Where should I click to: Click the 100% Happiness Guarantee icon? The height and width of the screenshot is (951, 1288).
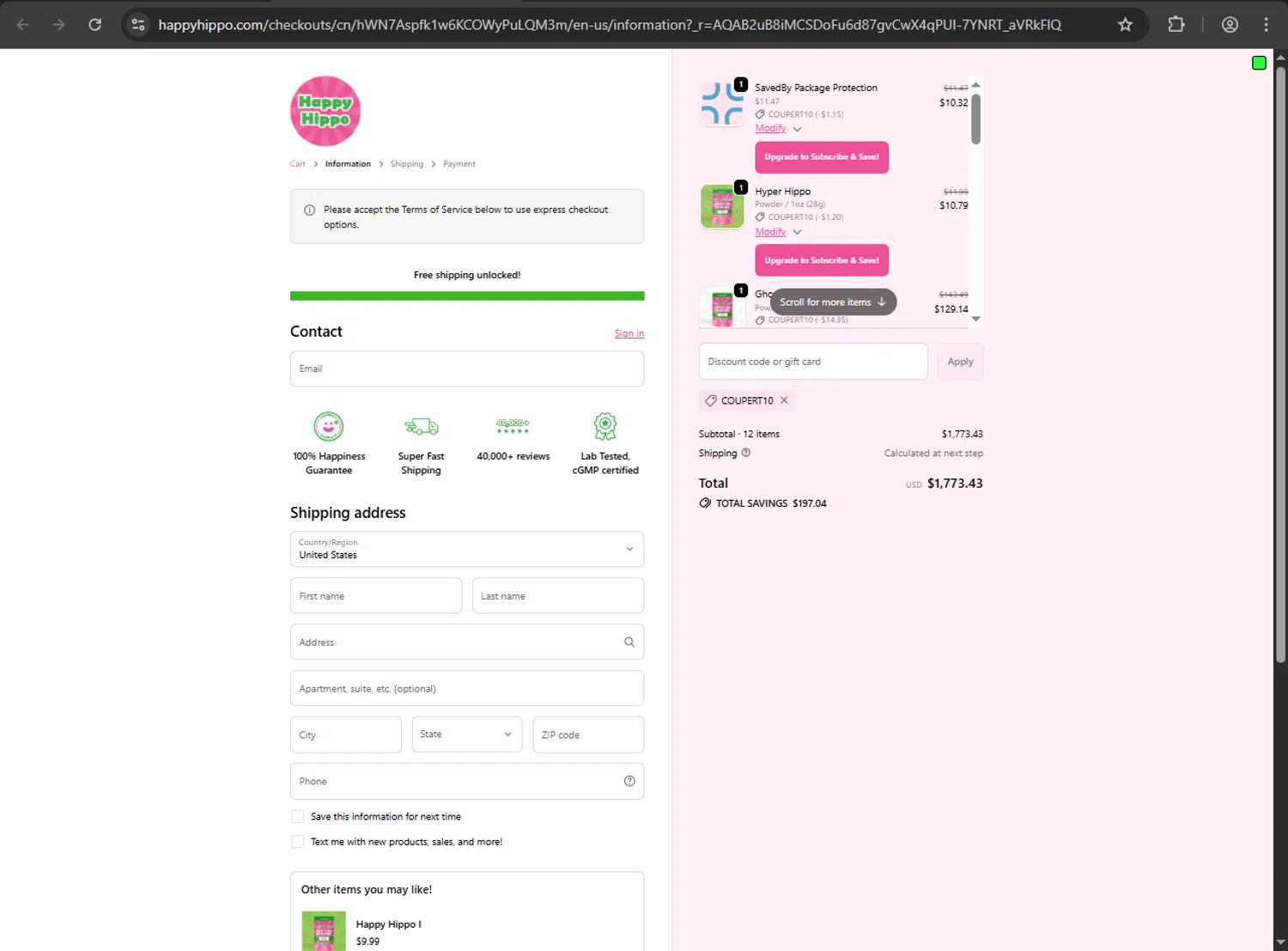coord(329,426)
